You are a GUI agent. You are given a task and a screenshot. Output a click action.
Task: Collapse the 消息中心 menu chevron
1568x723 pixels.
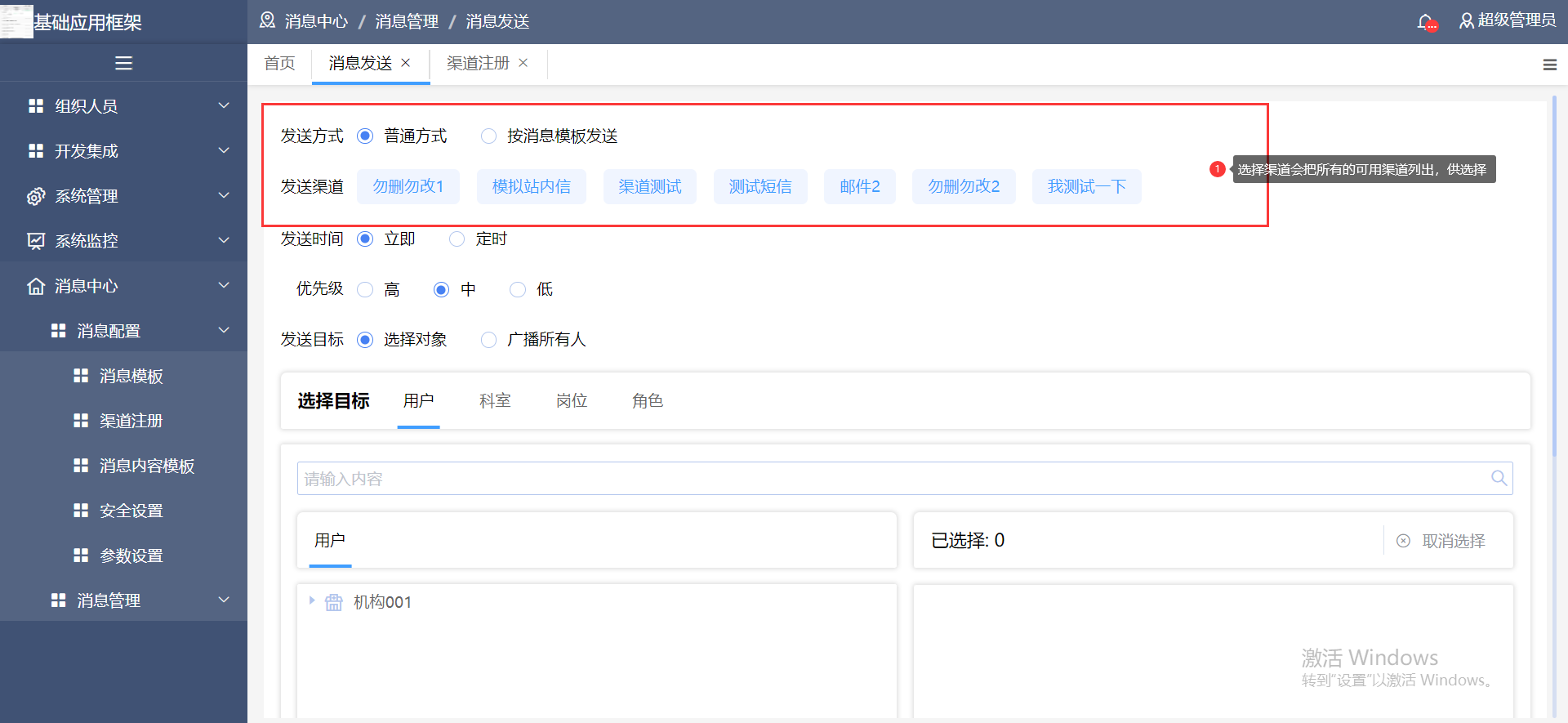pyautogui.click(x=224, y=285)
